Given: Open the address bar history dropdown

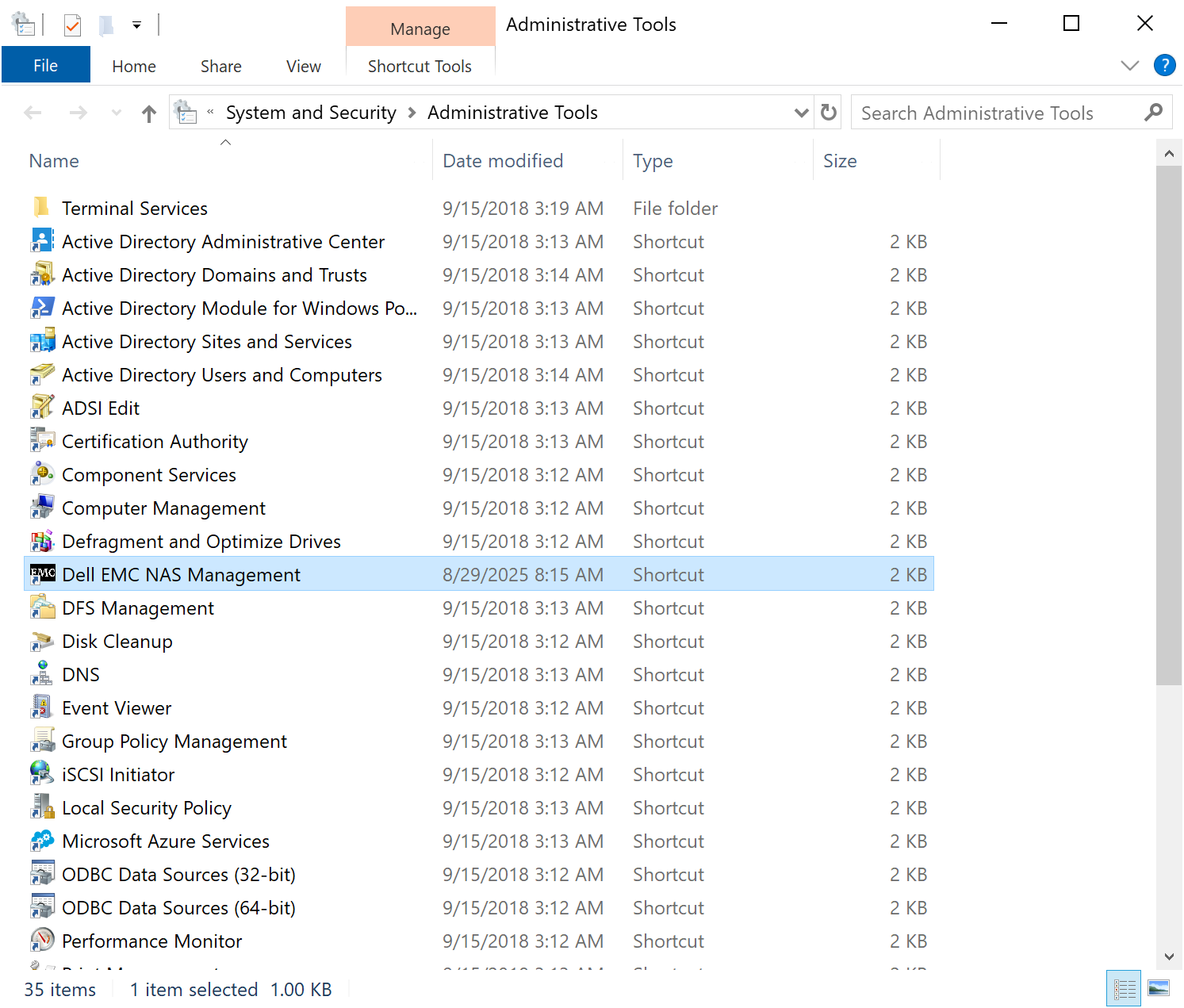Looking at the screenshot, I should (801, 113).
